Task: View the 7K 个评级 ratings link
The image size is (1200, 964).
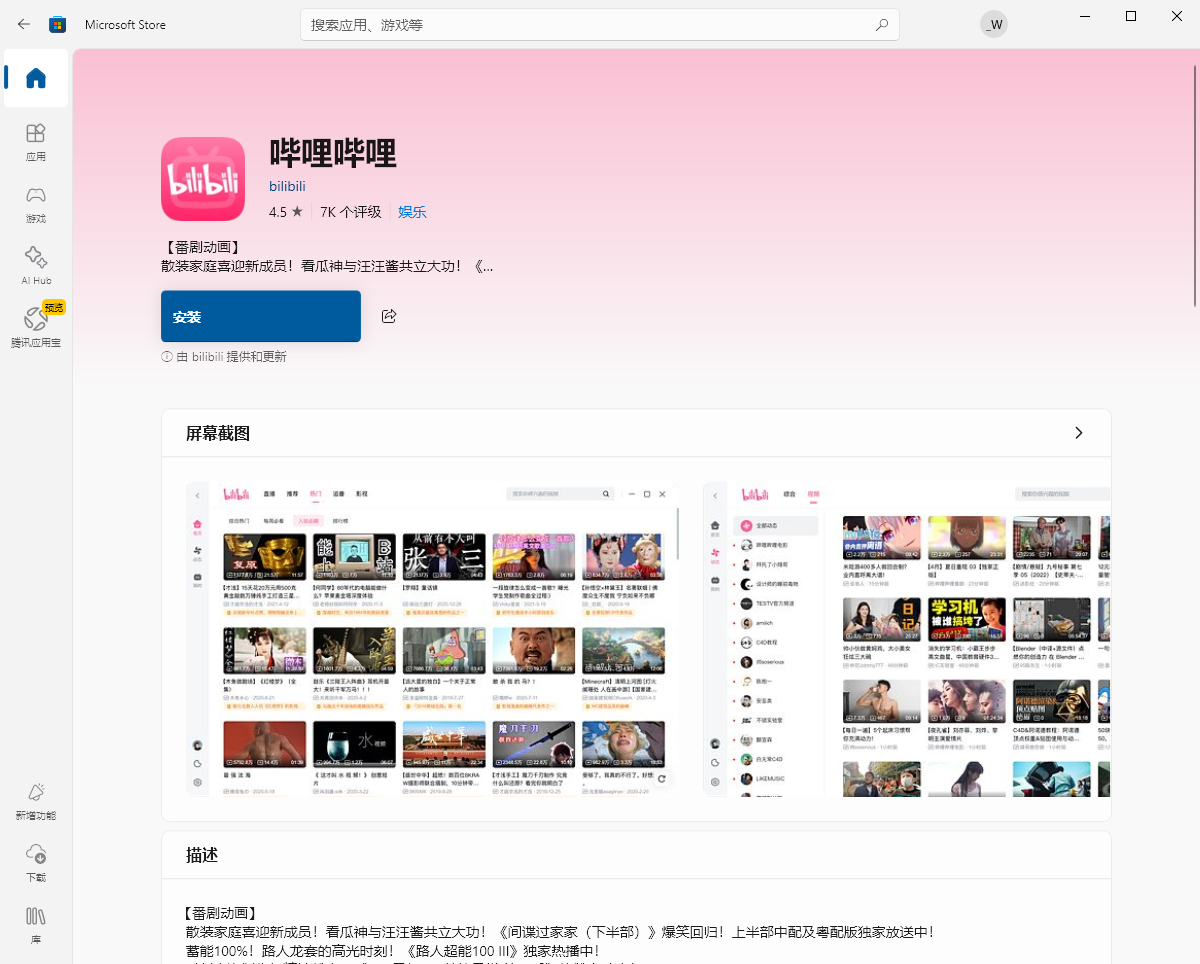Action: point(351,212)
